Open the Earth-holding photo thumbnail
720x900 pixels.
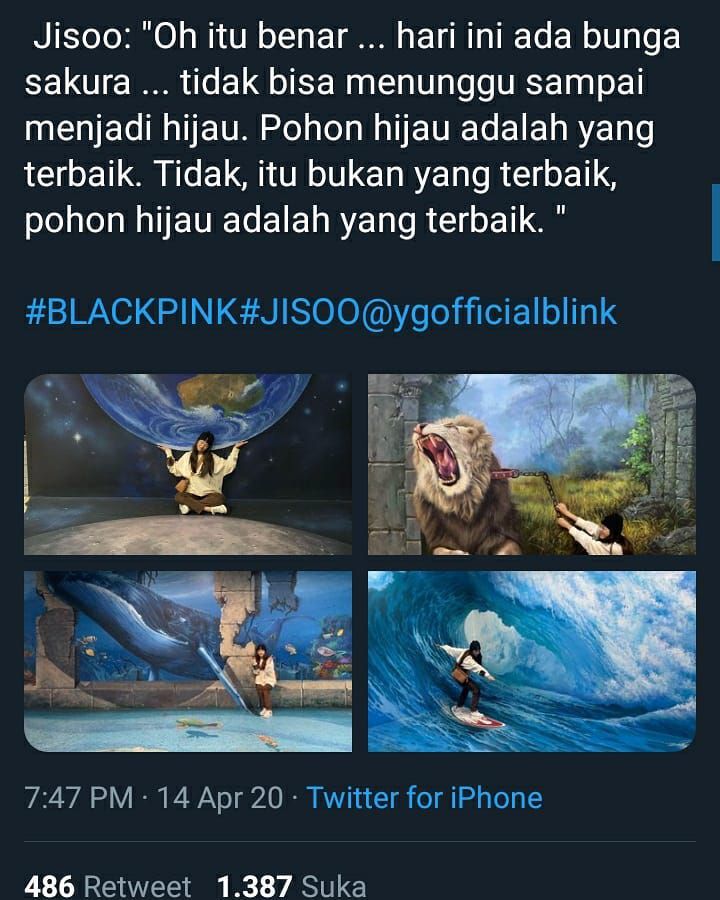(188, 464)
